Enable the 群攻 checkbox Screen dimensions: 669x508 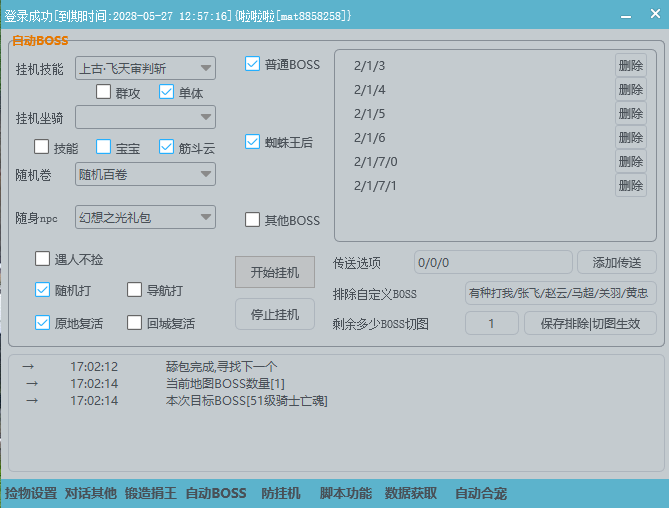pyautogui.click(x=103, y=93)
